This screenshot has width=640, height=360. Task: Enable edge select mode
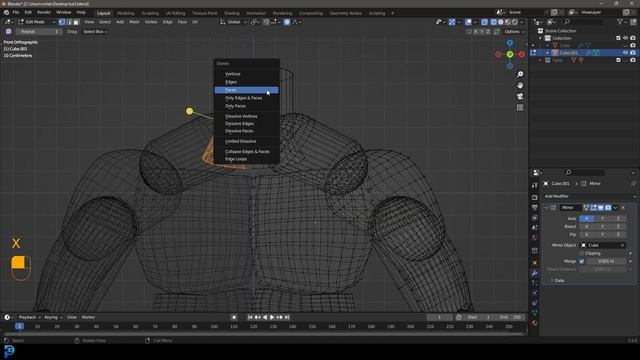point(69,22)
